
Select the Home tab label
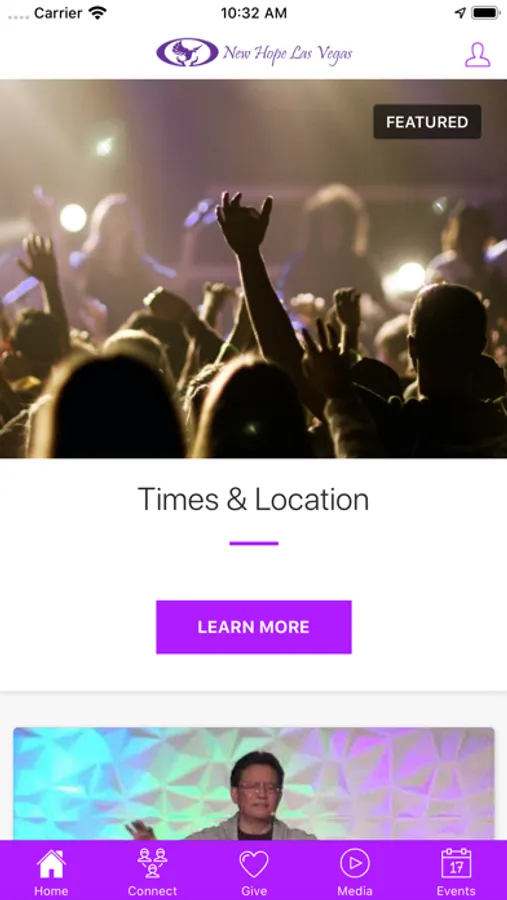click(x=51, y=891)
